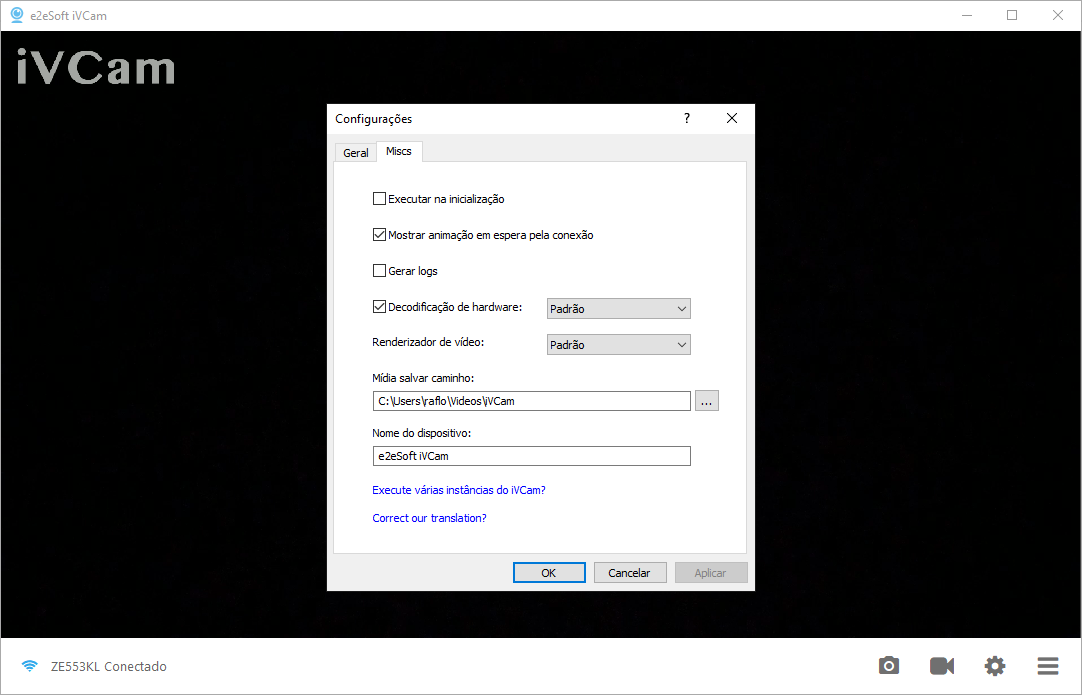Screen dimensions: 1082x695
Task: Click the help question mark in Configurações
Action: (686, 118)
